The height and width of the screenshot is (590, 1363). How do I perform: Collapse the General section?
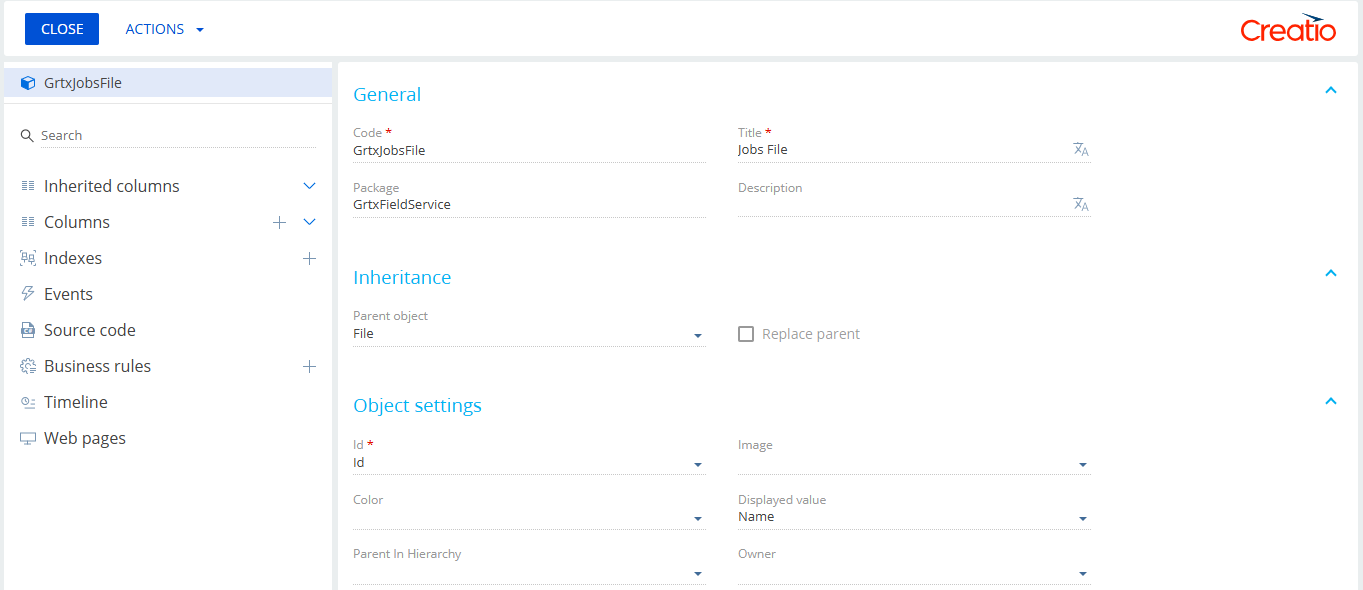tap(1330, 90)
